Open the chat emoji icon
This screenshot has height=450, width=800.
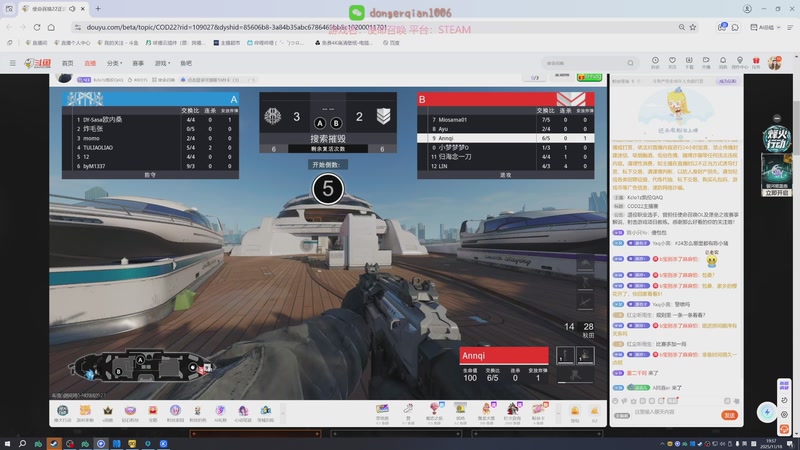click(x=615, y=401)
